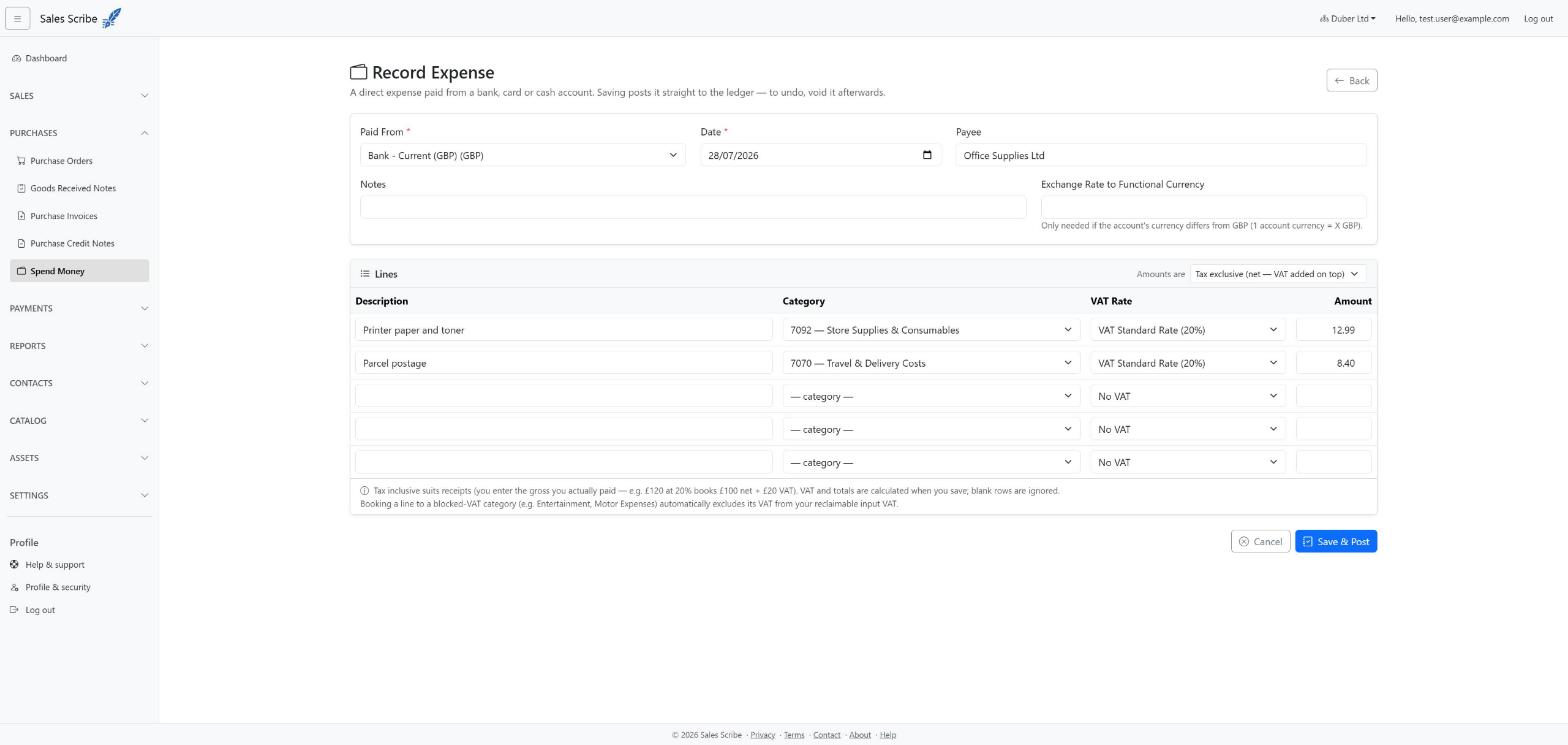Open Spend Money in the sidebar

(x=79, y=271)
